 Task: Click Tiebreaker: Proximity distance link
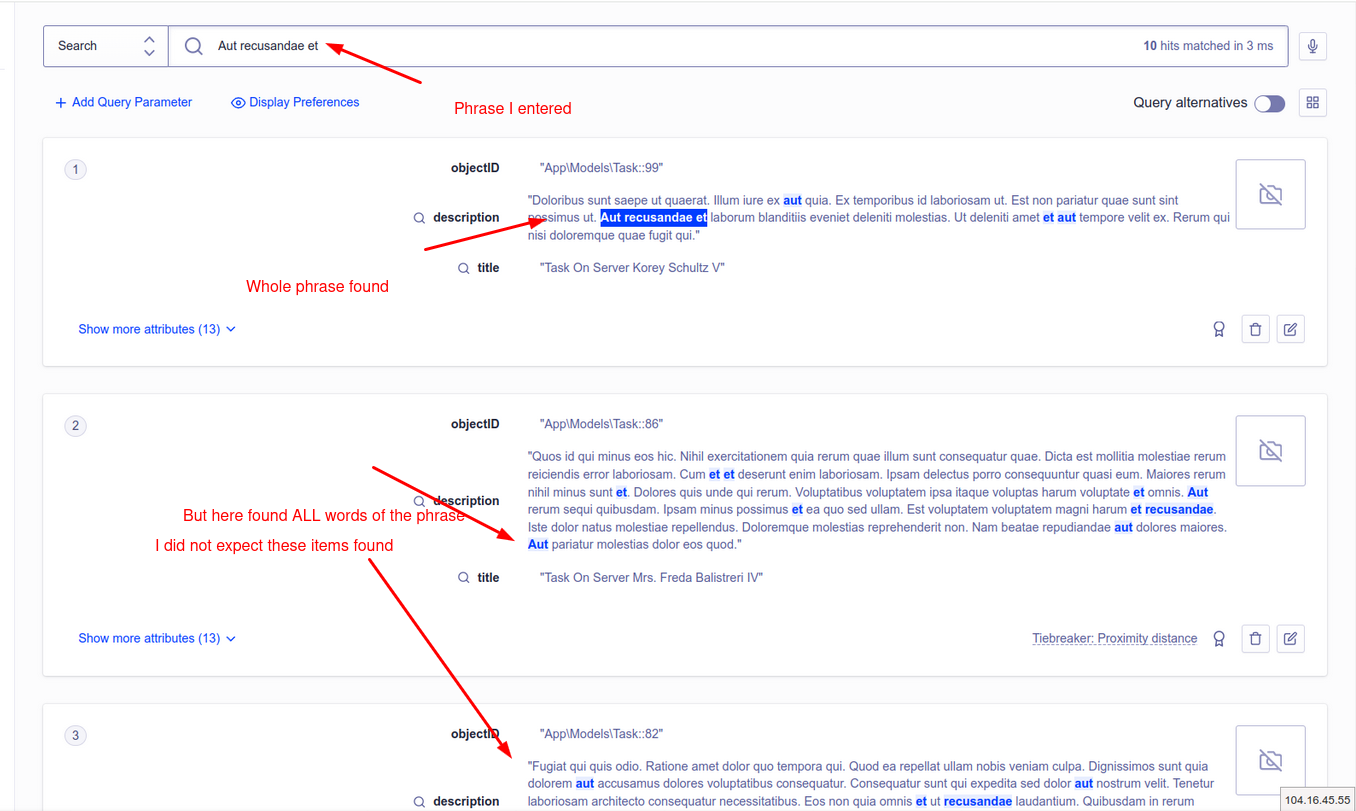1114,638
